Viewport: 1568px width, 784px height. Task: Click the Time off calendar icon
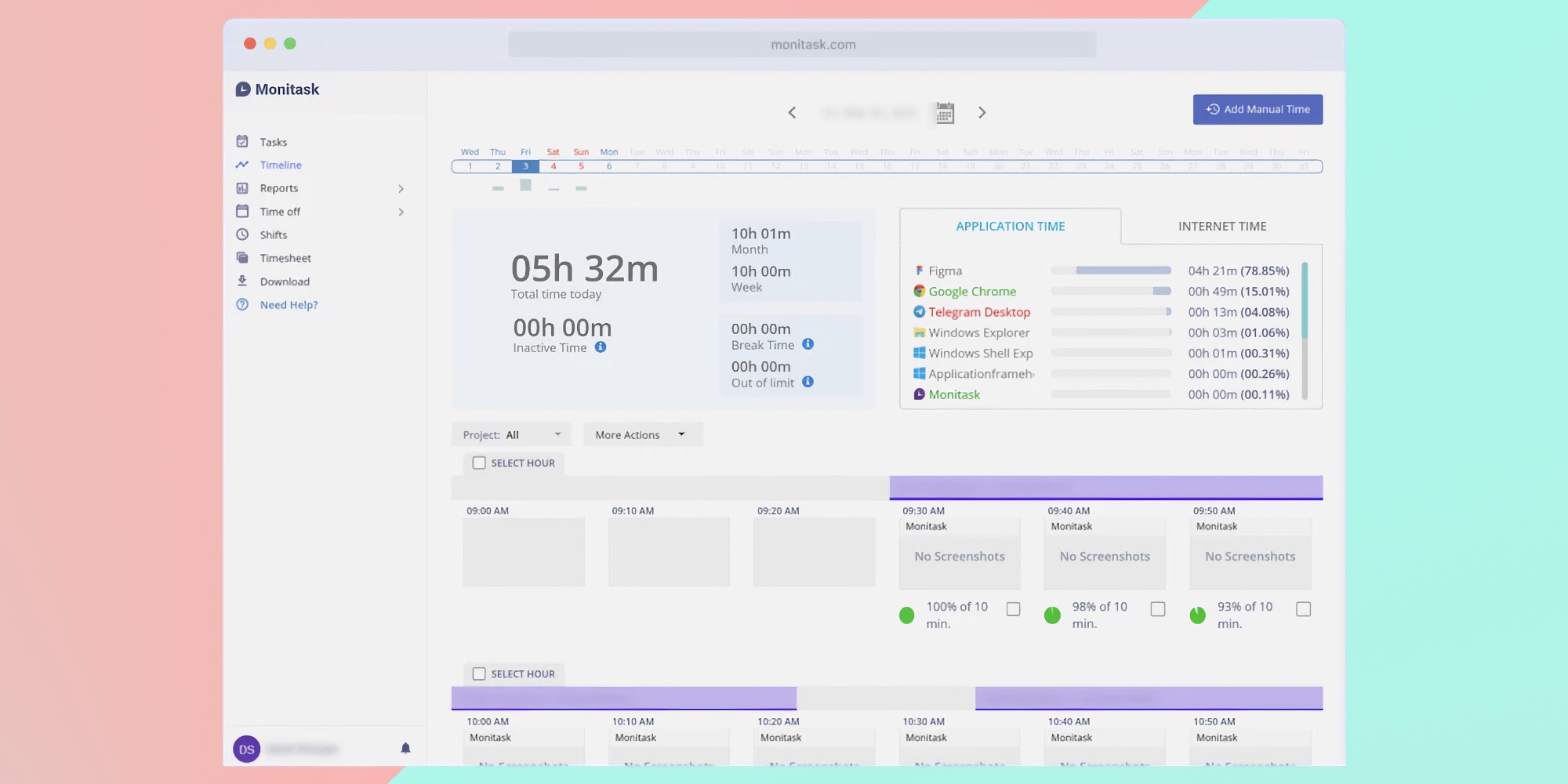click(x=242, y=212)
